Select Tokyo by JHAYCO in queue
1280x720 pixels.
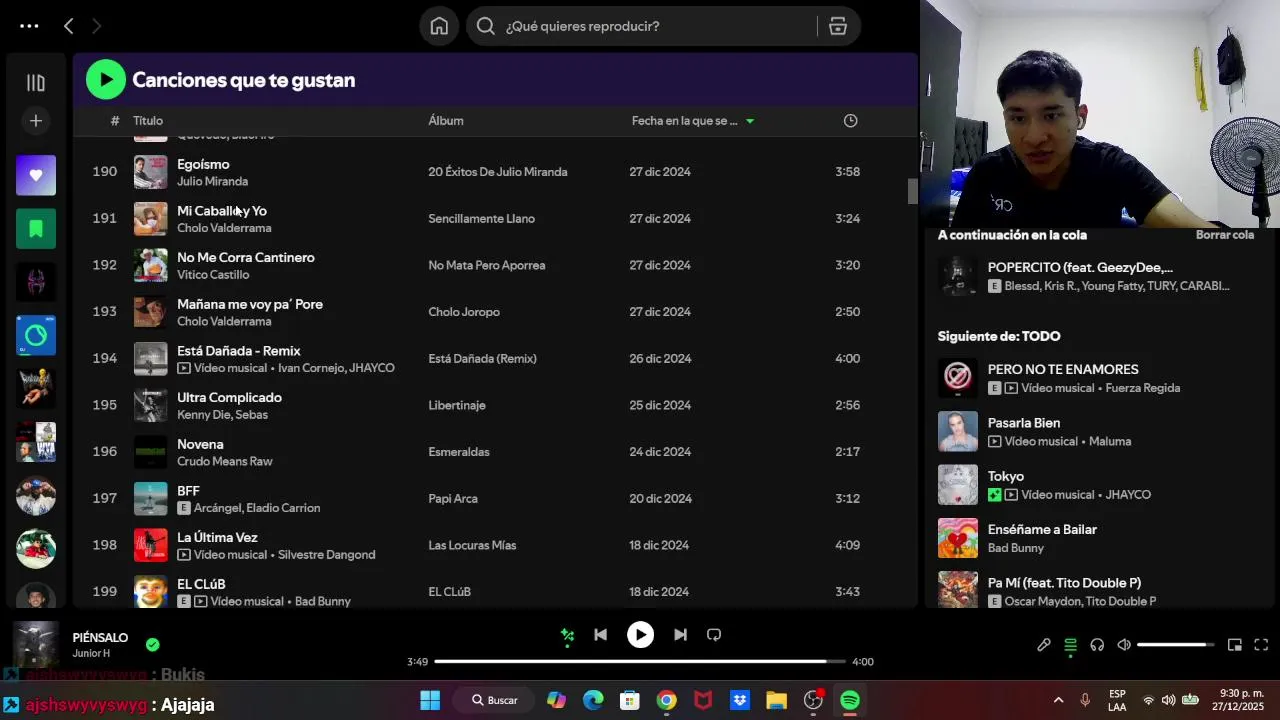pyautogui.click(x=1006, y=476)
